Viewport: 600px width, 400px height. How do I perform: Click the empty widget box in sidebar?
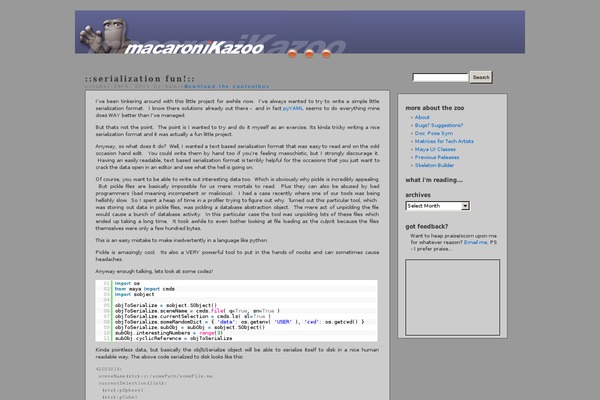[x=452, y=297]
